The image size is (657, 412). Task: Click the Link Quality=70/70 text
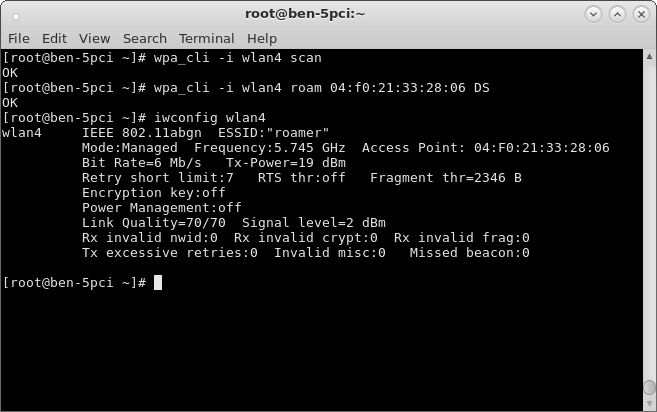(x=154, y=223)
